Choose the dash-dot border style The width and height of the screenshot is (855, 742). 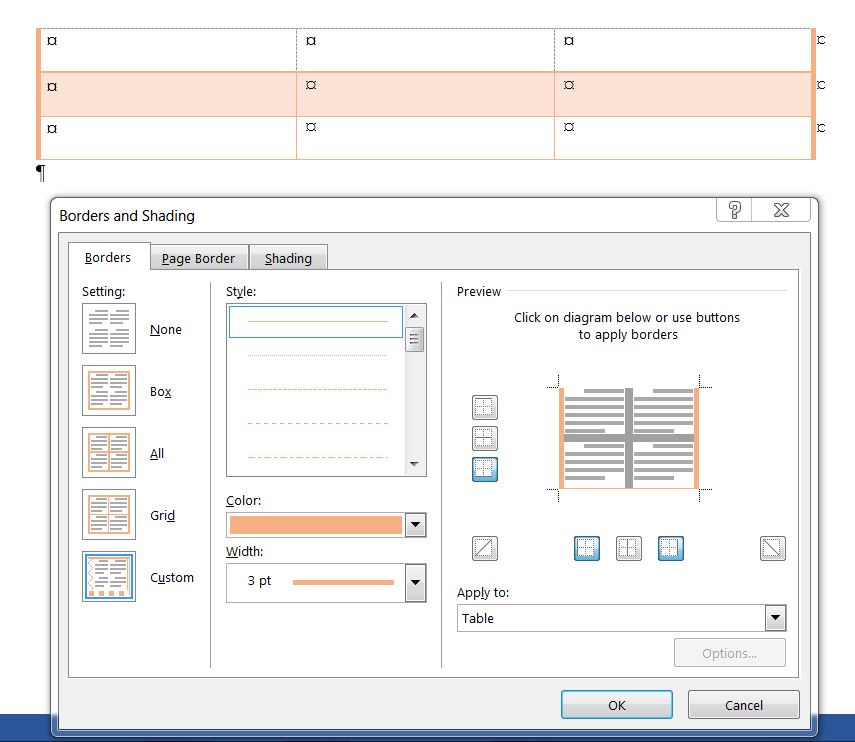pyautogui.click(x=317, y=457)
